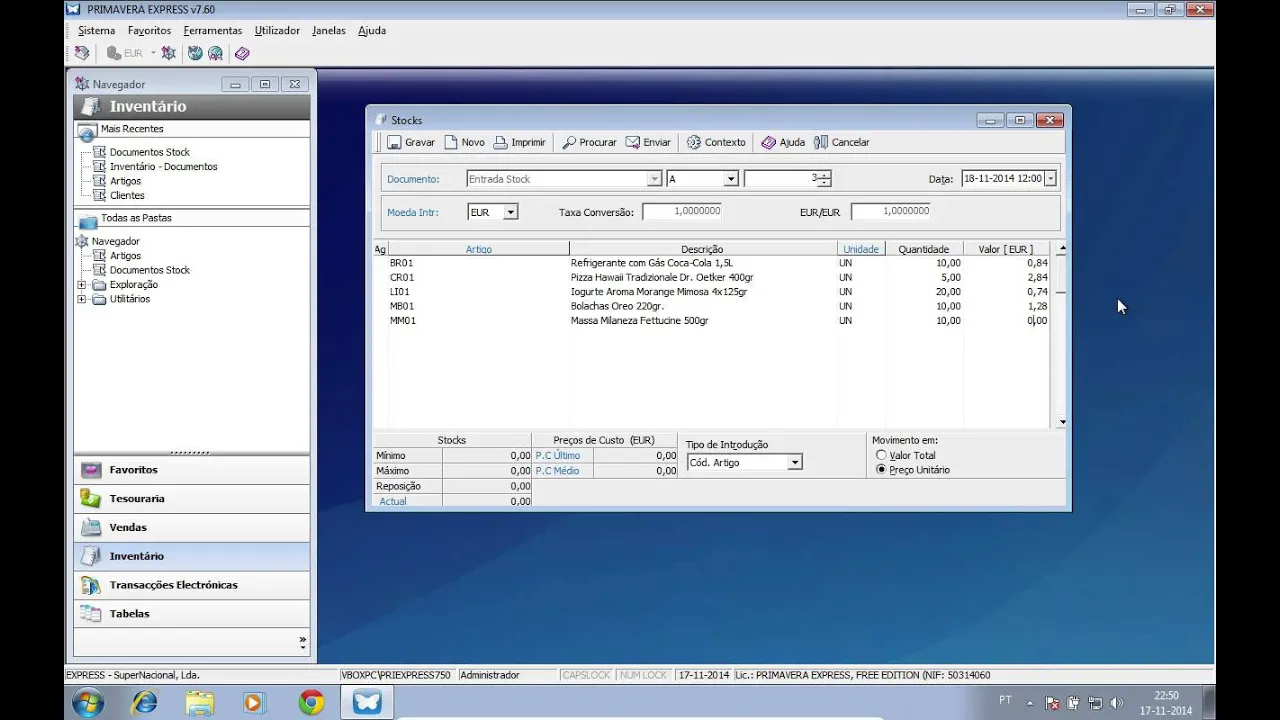This screenshot has height=720, width=1280.
Task: Click the Artigo column header
Action: point(479,249)
